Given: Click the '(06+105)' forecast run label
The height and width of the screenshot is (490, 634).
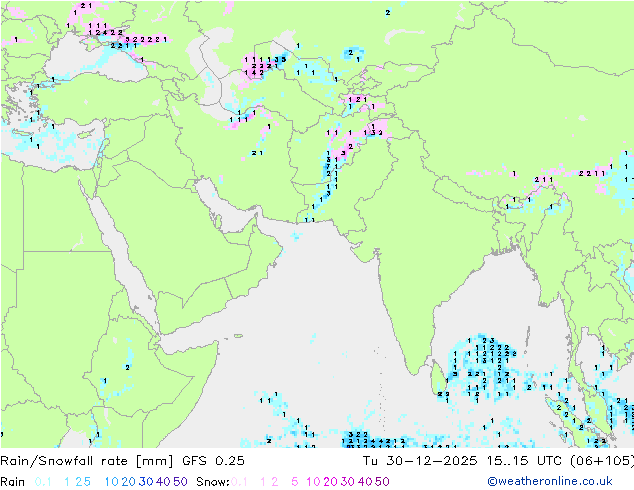Looking at the screenshot, I should [601, 461].
